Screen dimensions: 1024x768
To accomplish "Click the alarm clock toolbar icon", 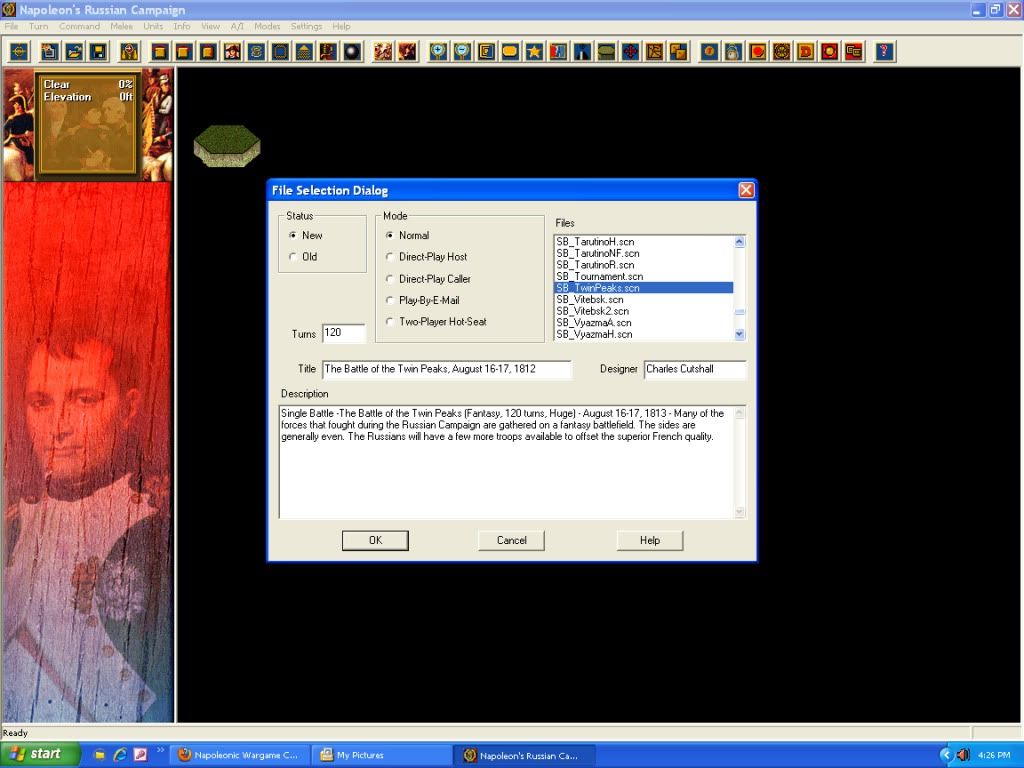I will tap(733, 52).
